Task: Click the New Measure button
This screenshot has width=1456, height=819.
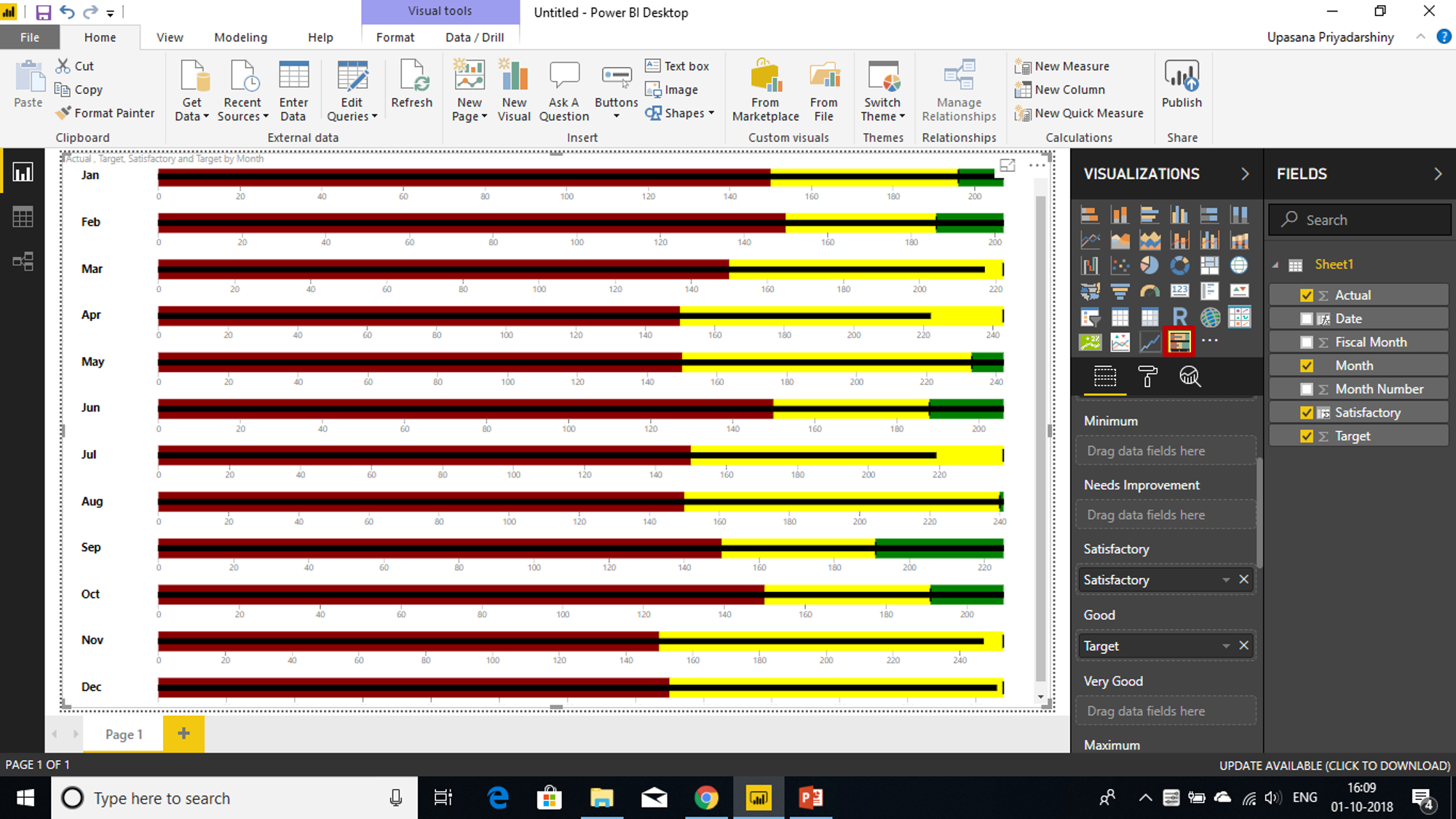Action: 1062,66
